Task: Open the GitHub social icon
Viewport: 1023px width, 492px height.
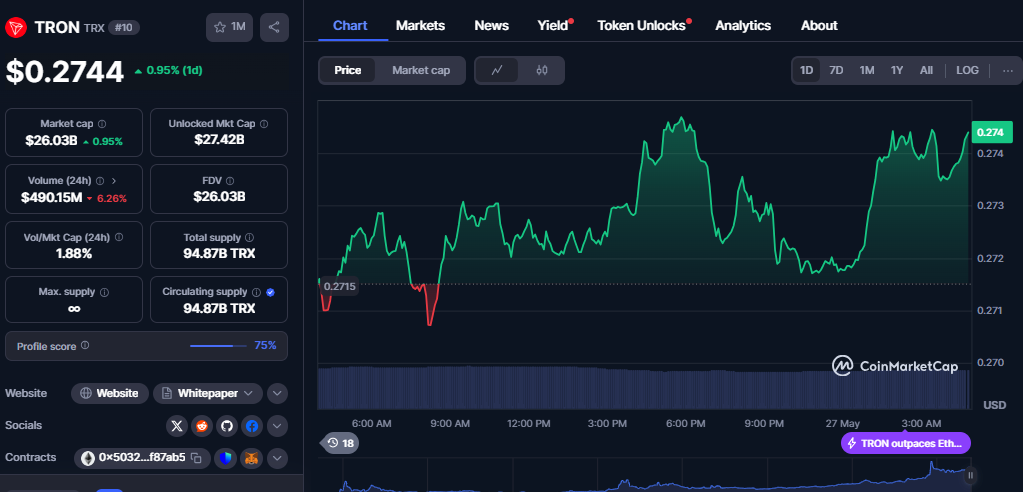Action: click(227, 427)
